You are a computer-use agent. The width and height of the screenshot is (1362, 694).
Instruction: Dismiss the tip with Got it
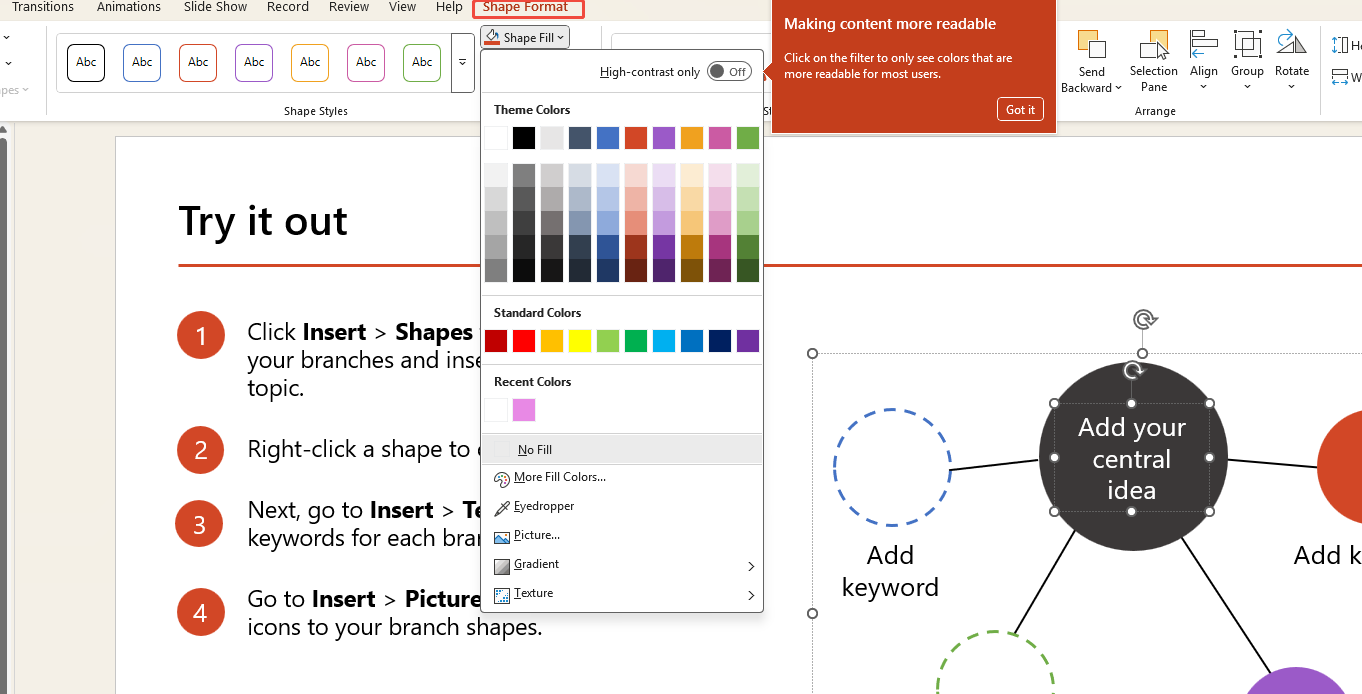(x=1020, y=109)
